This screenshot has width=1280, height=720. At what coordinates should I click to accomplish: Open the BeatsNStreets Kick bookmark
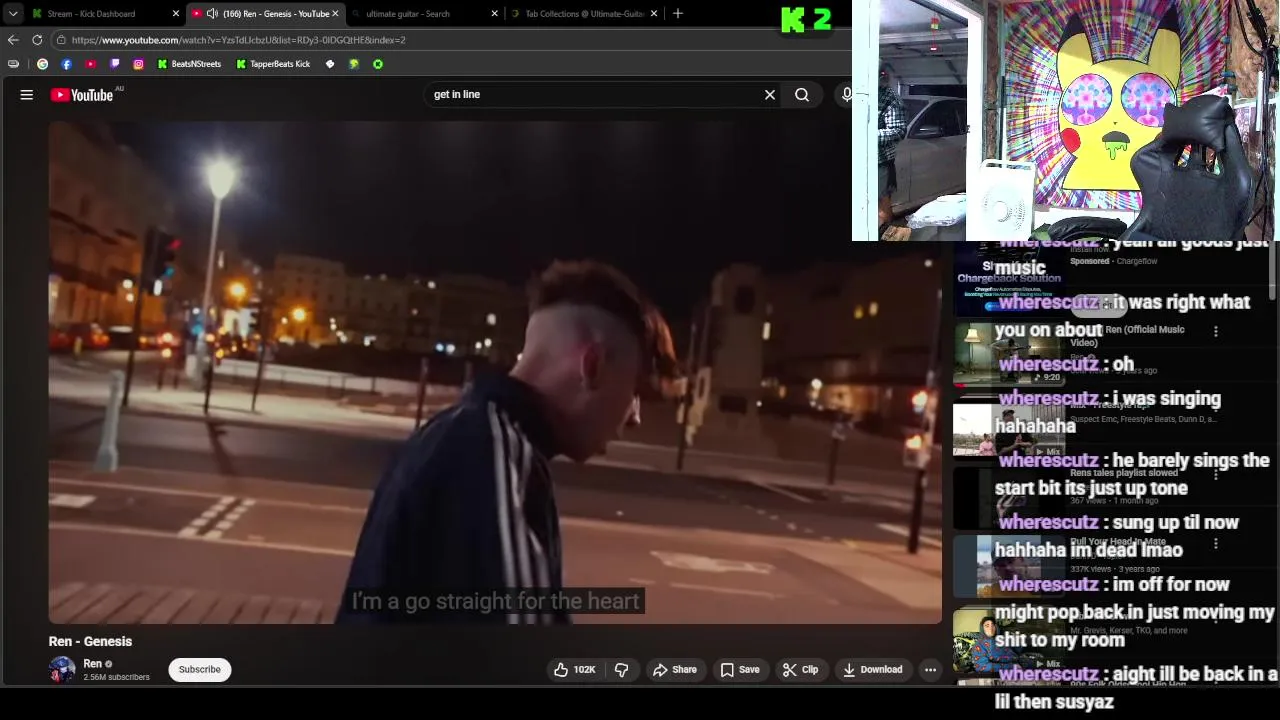[189, 64]
